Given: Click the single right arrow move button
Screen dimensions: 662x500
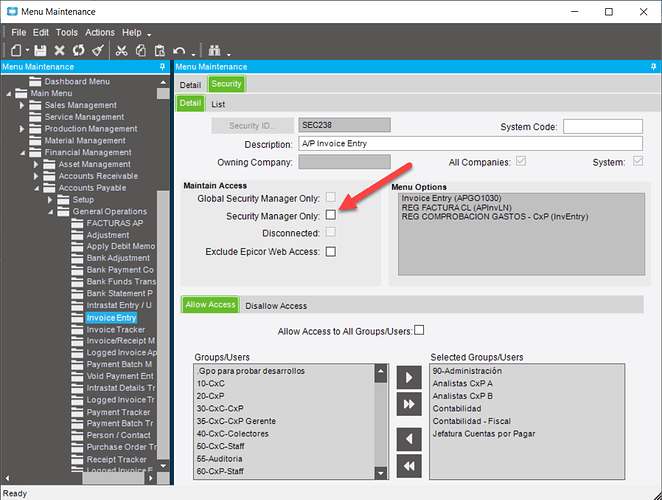Looking at the screenshot, I should pos(409,377).
